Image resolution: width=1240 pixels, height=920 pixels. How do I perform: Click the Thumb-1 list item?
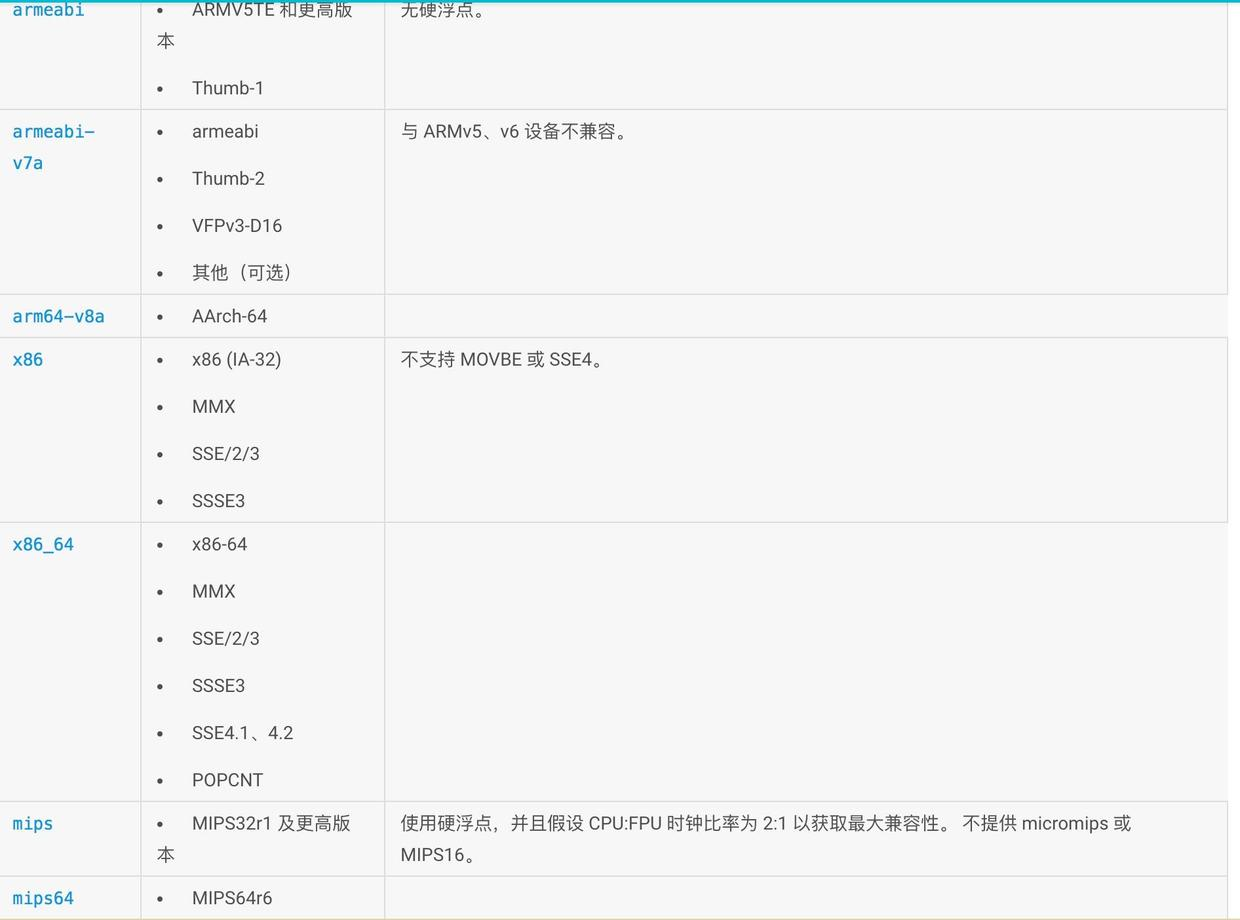click(228, 87)
